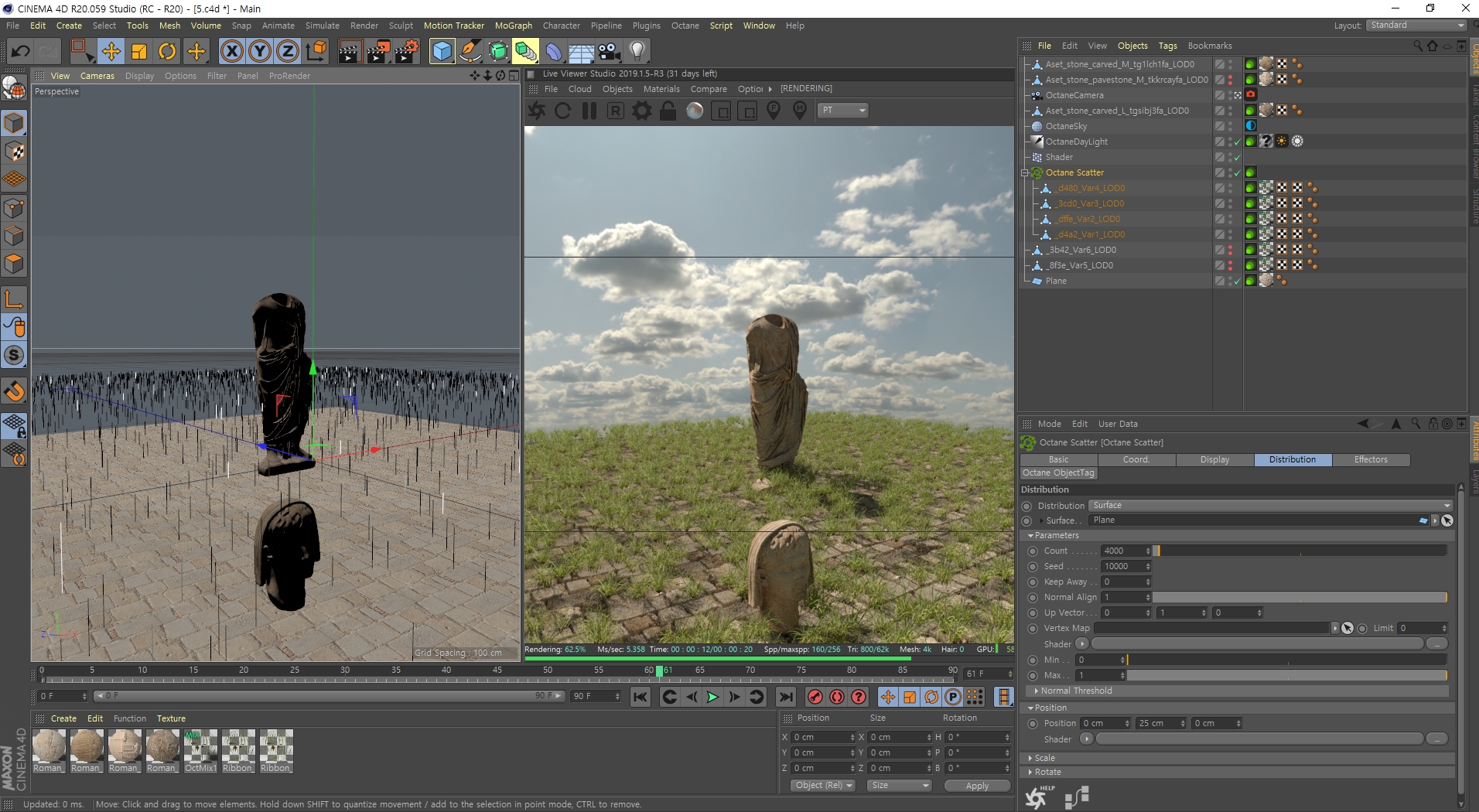This screenshot has width=1479, height=812.
Task: Toggle the Y axis lock
Action: point(260,52)
